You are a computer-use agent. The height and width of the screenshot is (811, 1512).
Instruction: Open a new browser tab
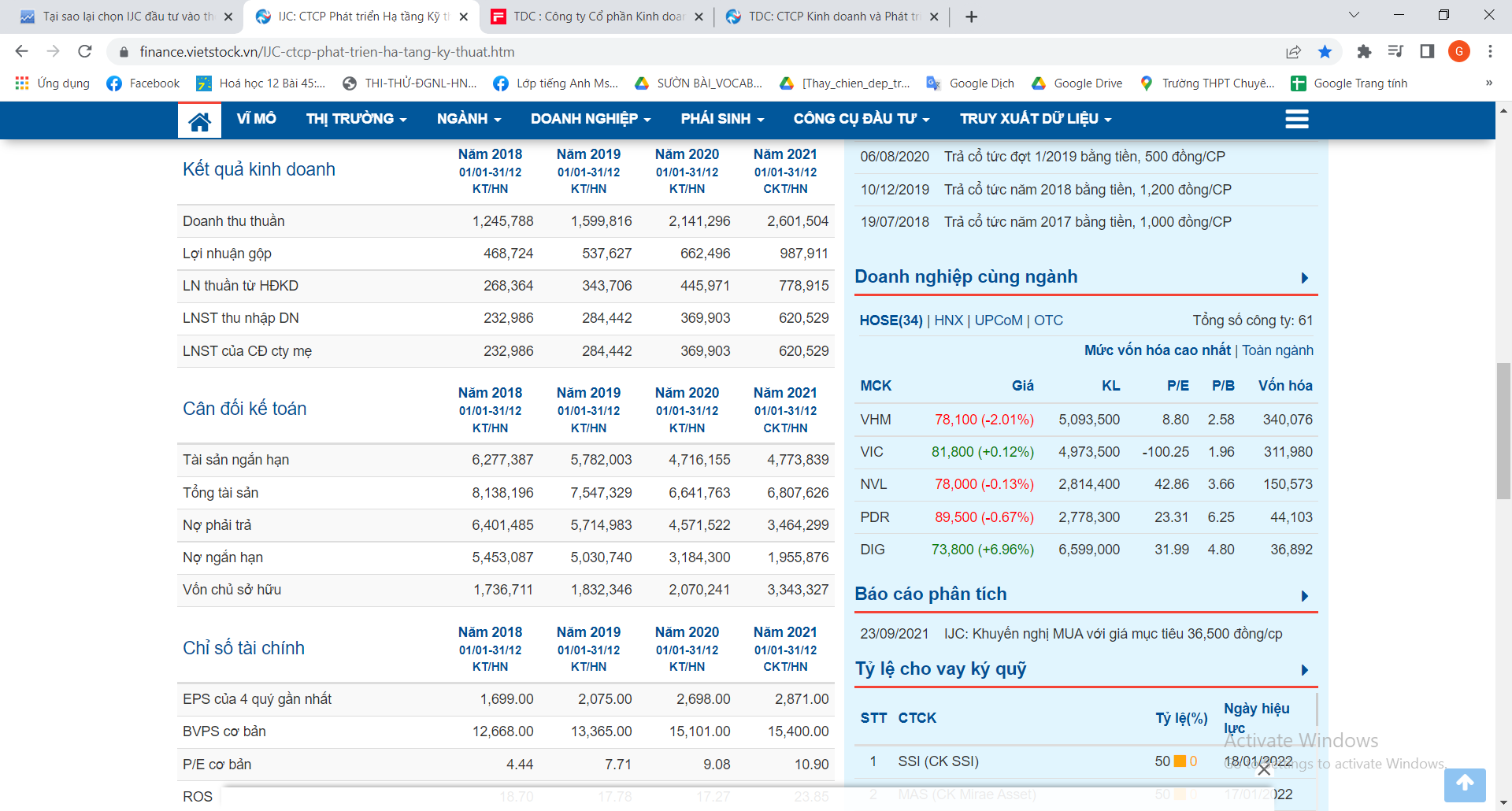(x=971, y=17)
